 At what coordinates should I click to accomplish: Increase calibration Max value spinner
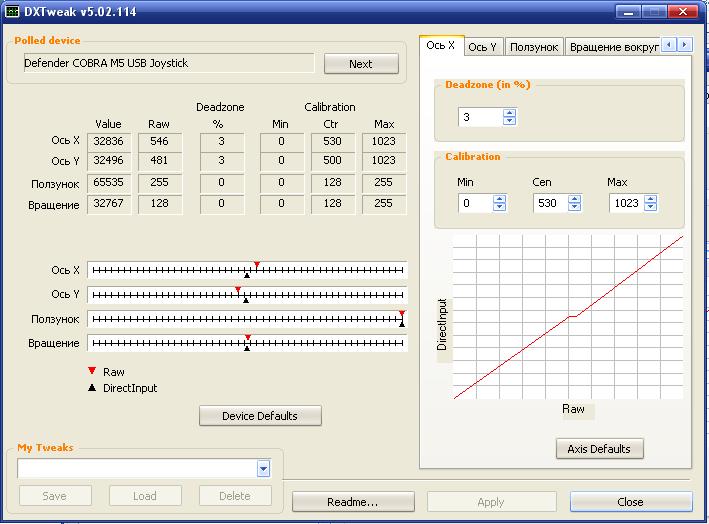tap(649, 198)
